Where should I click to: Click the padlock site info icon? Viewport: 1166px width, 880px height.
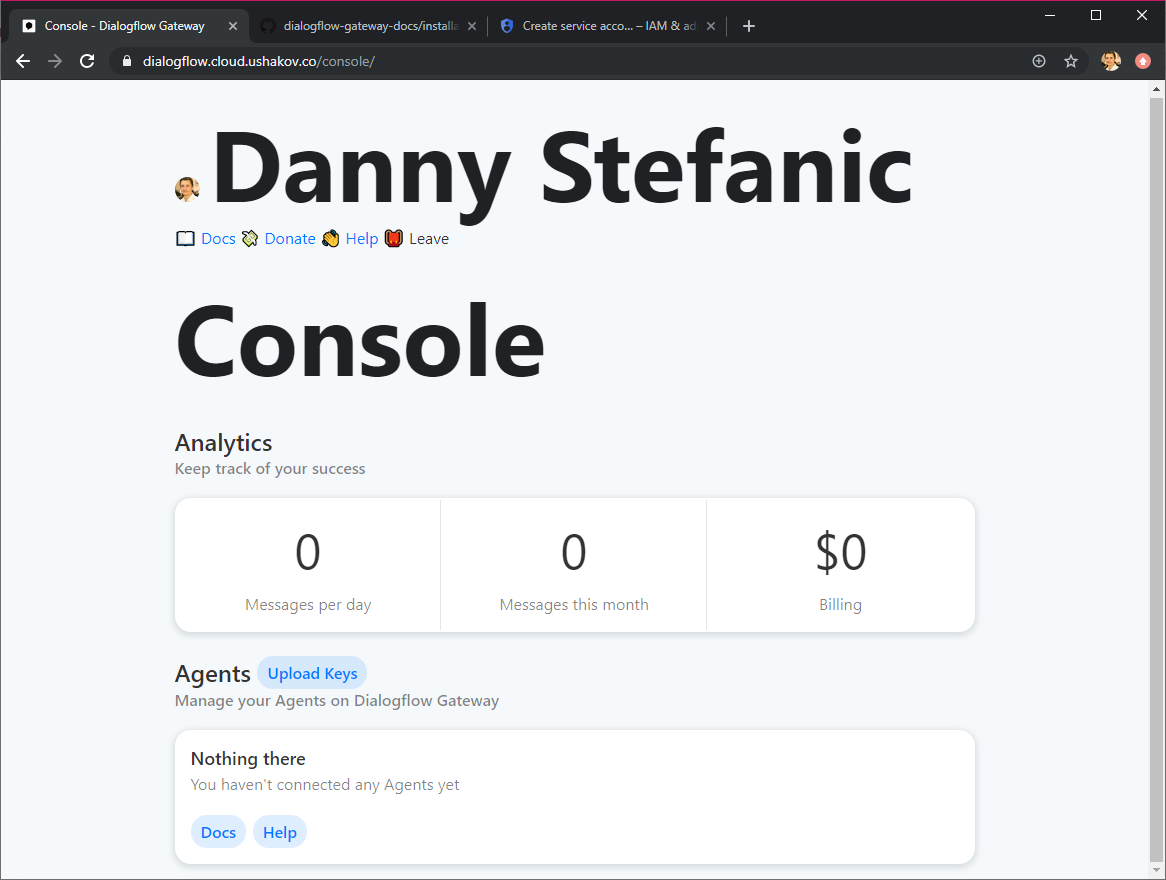(x=126, y=61)
